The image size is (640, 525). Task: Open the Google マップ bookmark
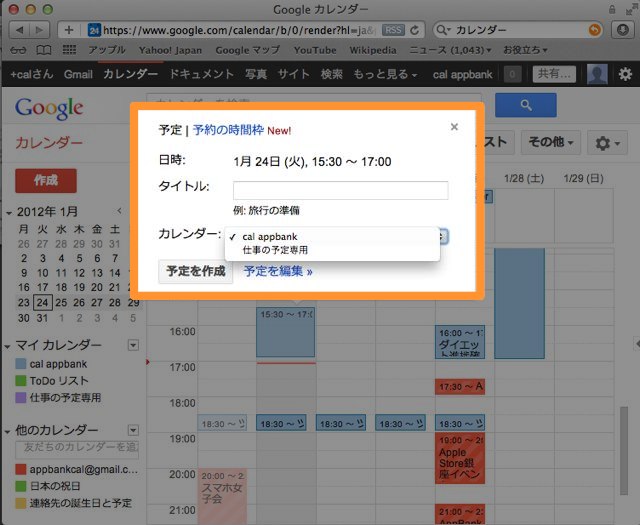248,50
